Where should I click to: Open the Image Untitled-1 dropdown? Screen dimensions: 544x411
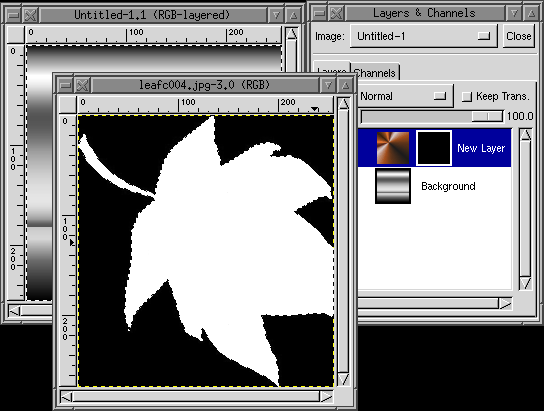click(424, 36)
